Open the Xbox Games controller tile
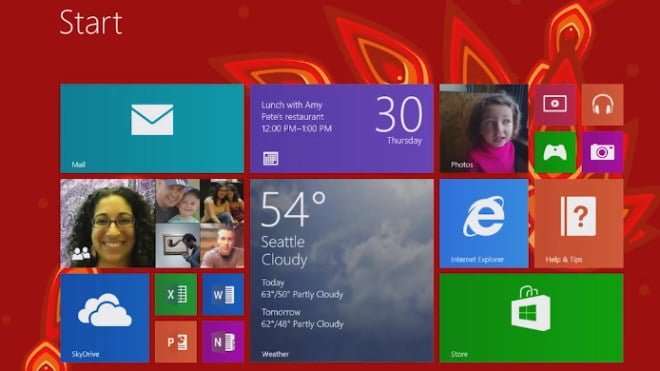 pyautogui.click(x=555, y=152)
